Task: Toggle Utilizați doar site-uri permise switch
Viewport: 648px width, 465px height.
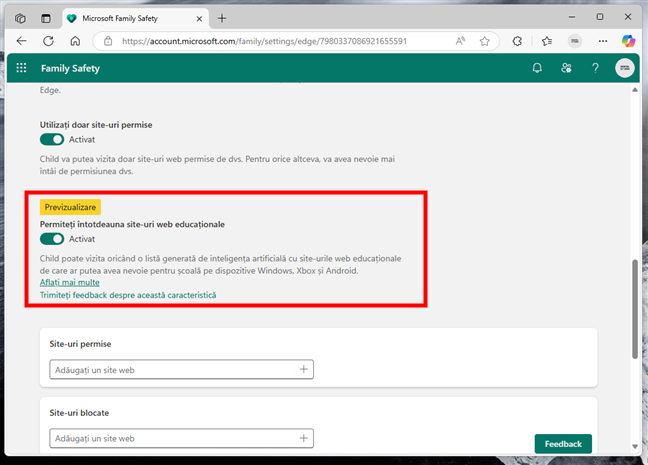Action: coord(52,140)
